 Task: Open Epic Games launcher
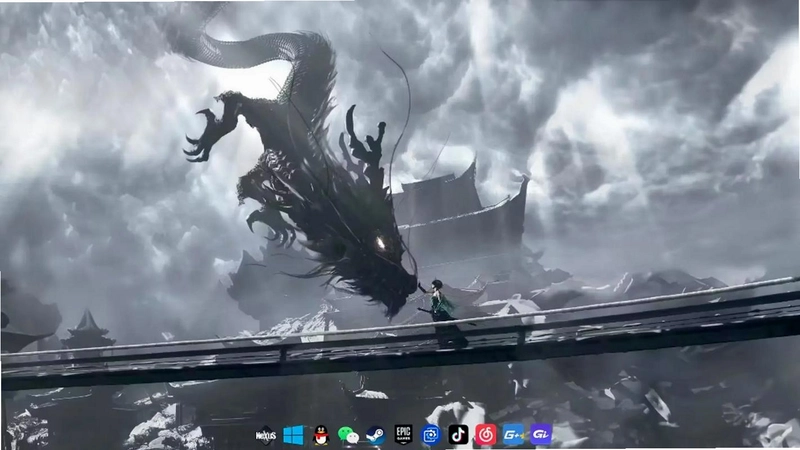[x=404, y=435]
